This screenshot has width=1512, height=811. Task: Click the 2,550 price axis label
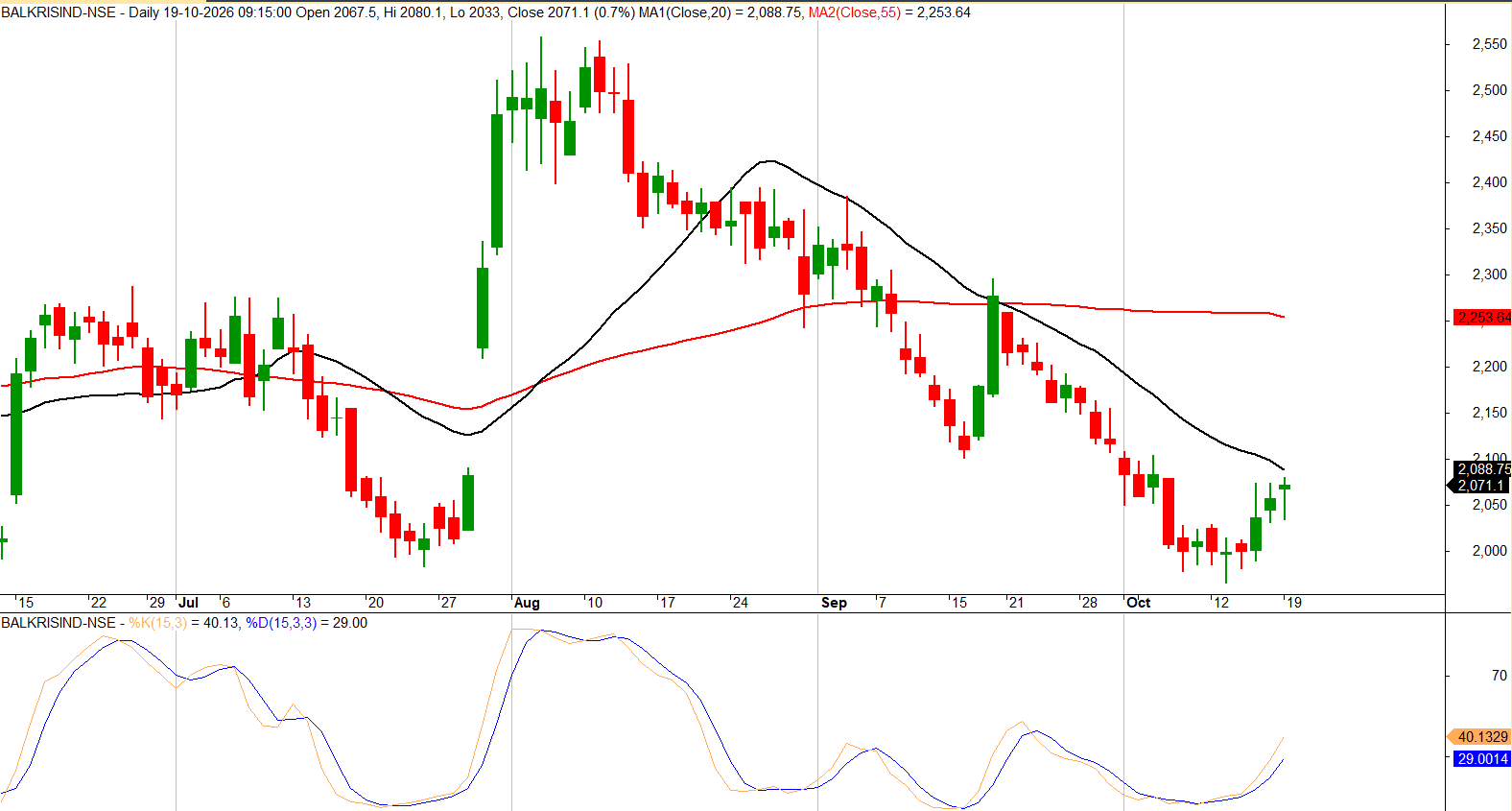[x=1489, y=44]
